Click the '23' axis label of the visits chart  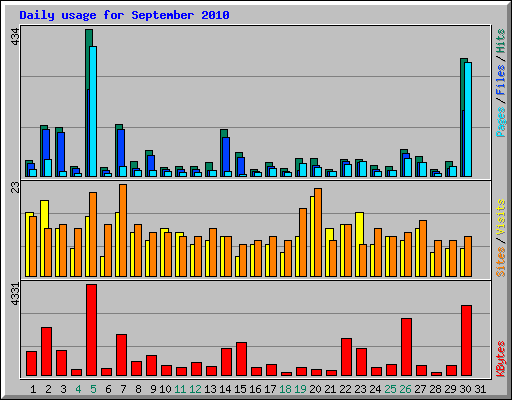click(16, 187)
